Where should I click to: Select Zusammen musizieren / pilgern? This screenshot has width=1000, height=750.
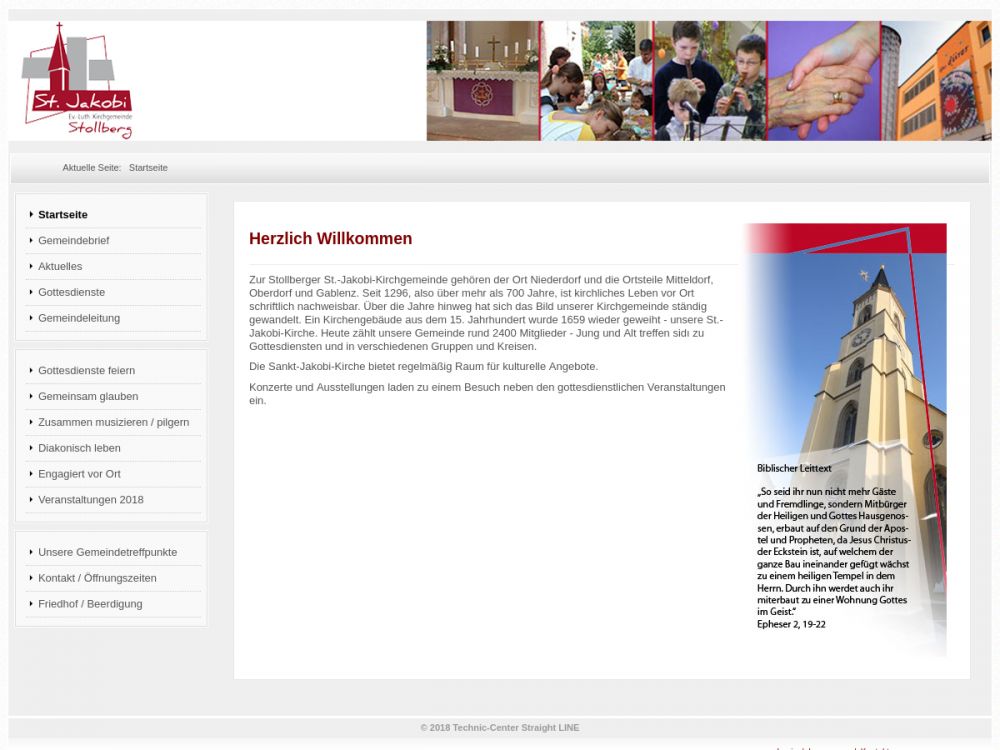113,423
